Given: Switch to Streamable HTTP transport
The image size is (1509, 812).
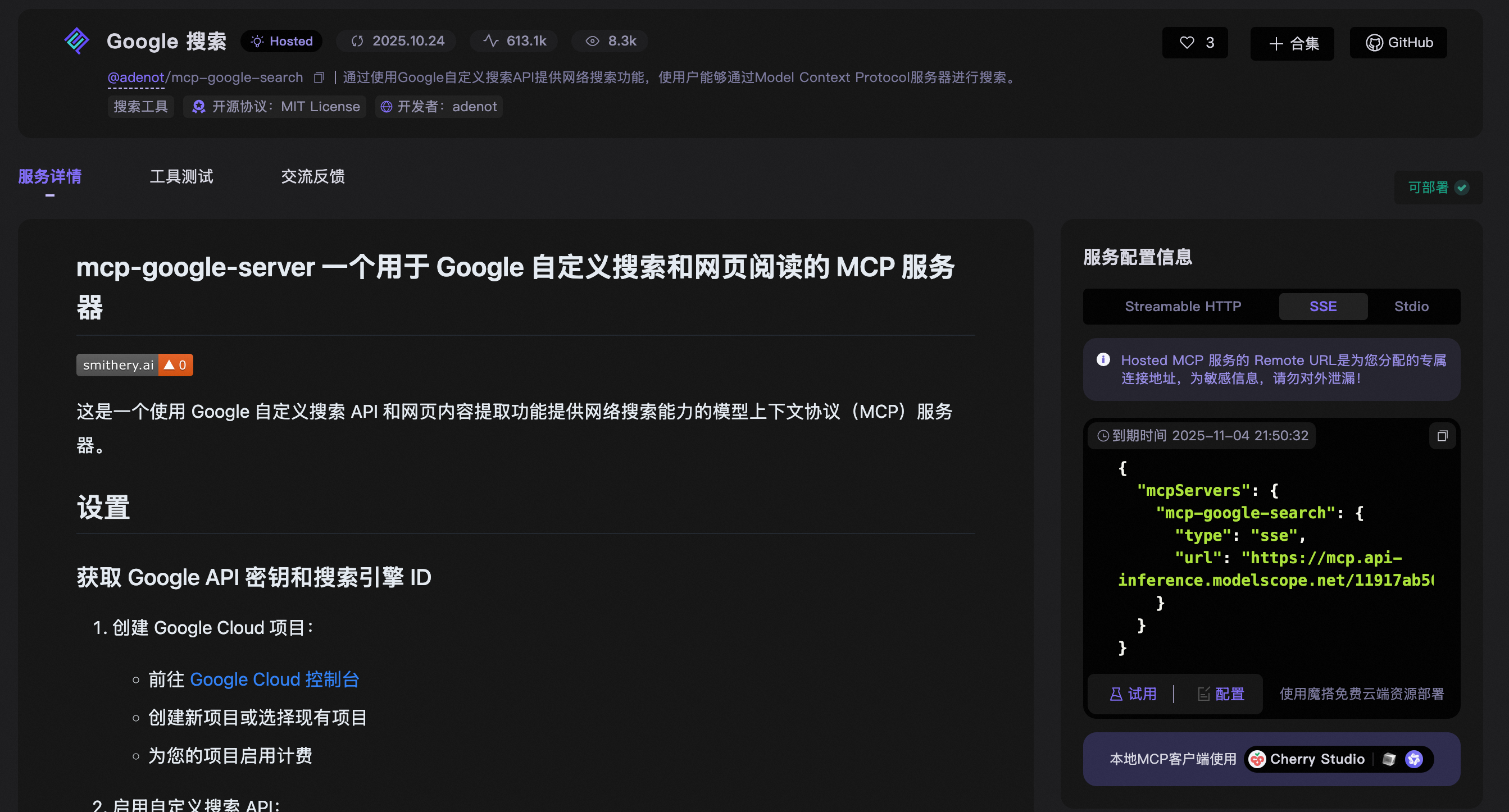Looking at the screenshot, I should point(1182,306).
